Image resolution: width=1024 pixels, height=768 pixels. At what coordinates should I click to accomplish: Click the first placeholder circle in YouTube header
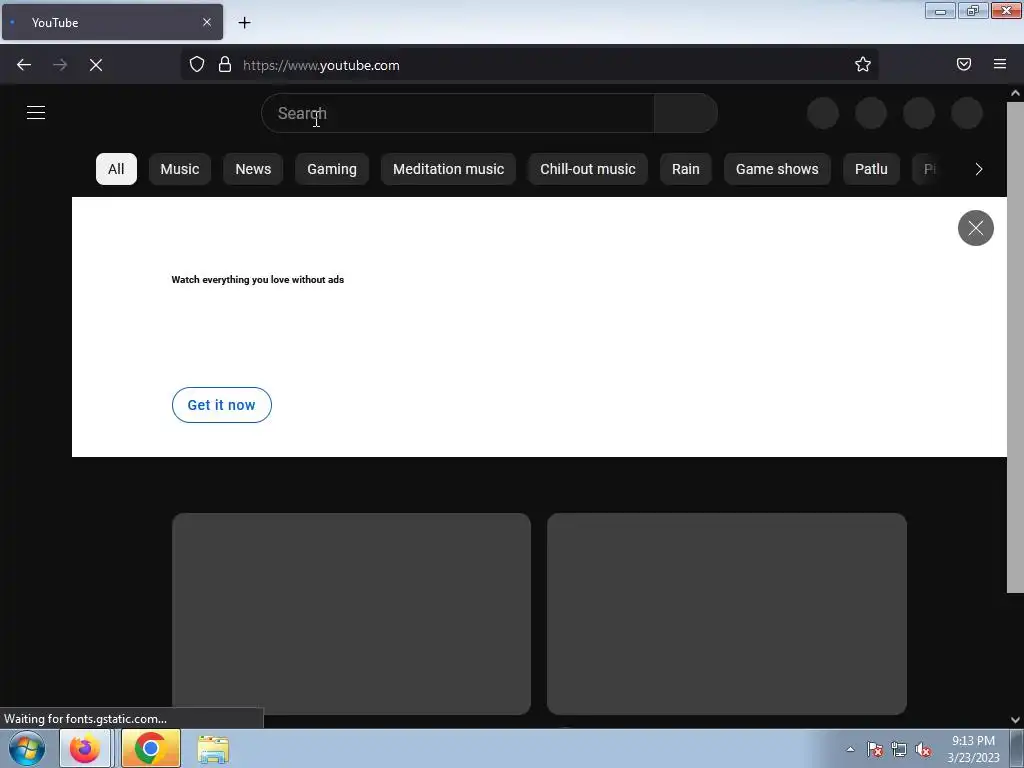pos(823,113)
